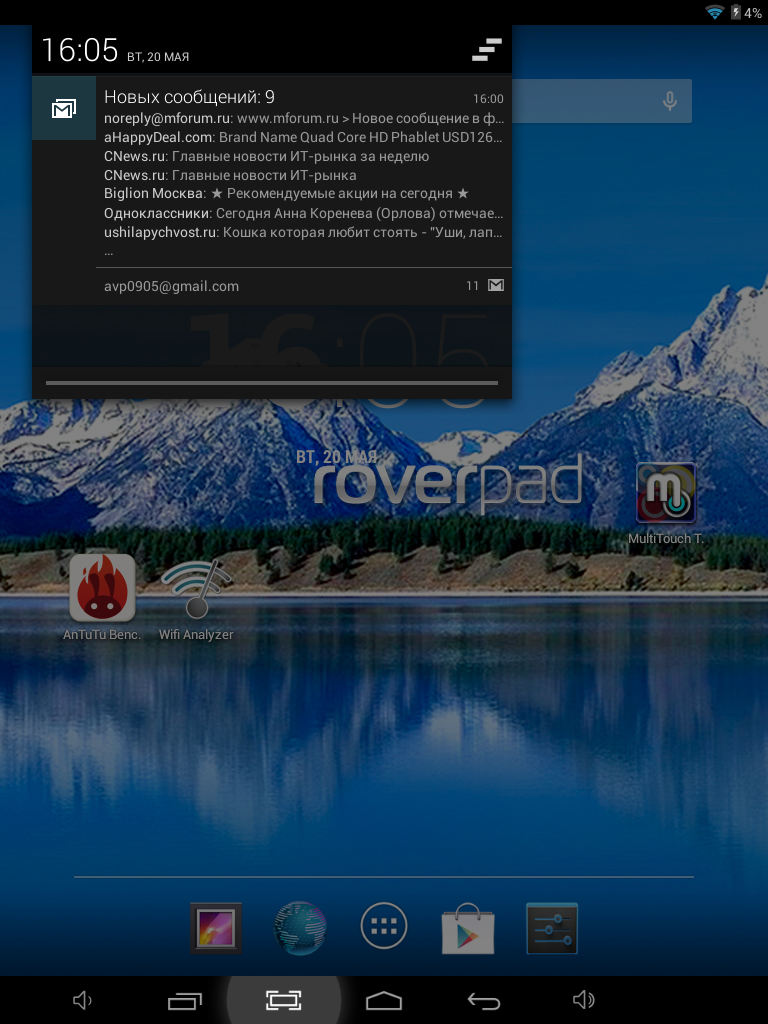
Task: Open the Settings sliders app
Action: (552, 928)
